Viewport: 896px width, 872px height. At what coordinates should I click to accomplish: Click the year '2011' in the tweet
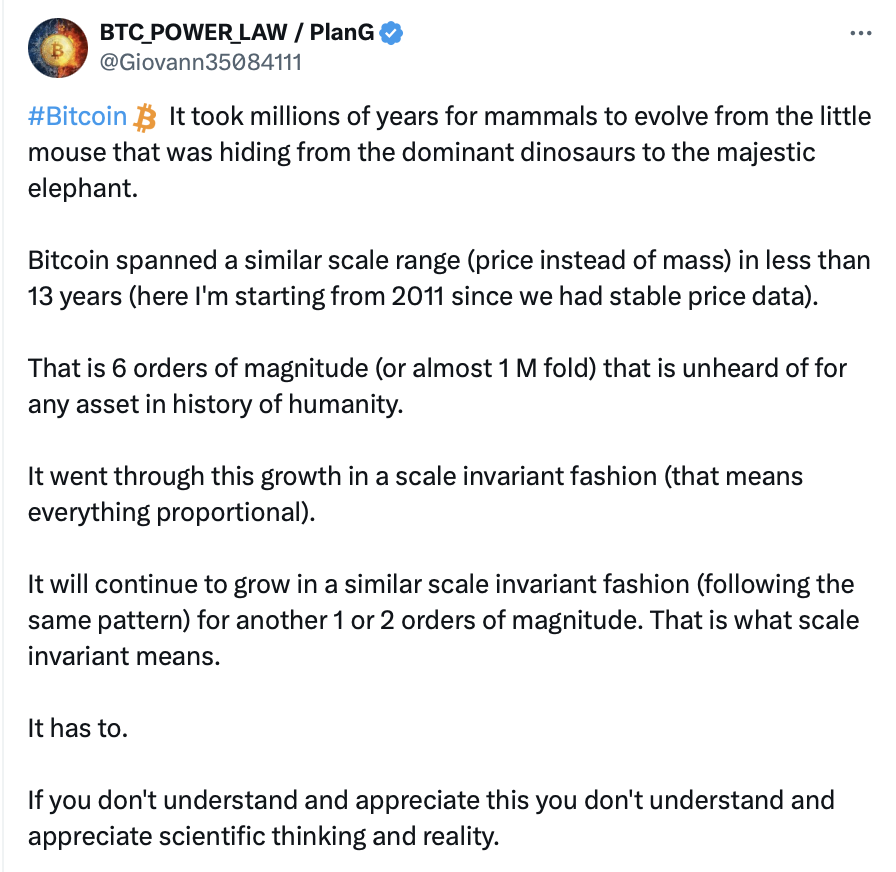pos(418,296)
